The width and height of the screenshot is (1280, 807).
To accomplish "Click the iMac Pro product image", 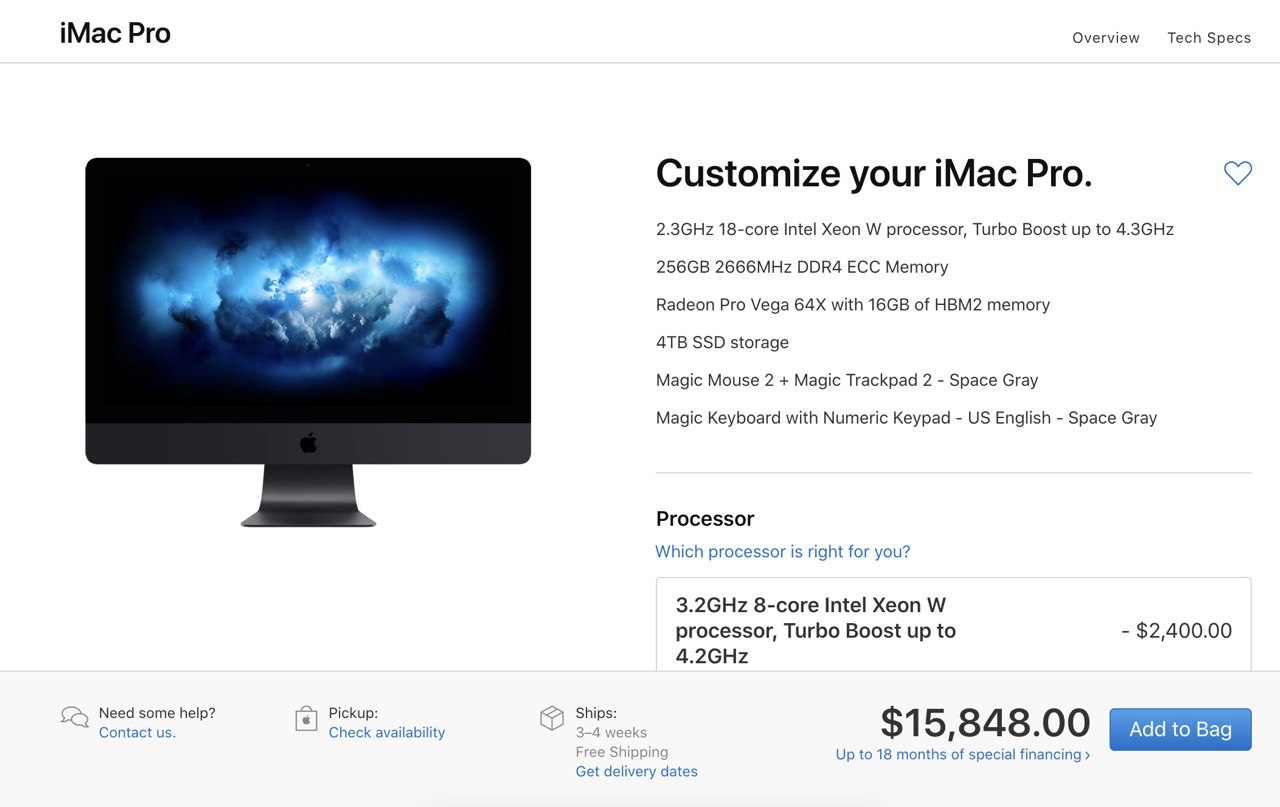I will (308, 342).
